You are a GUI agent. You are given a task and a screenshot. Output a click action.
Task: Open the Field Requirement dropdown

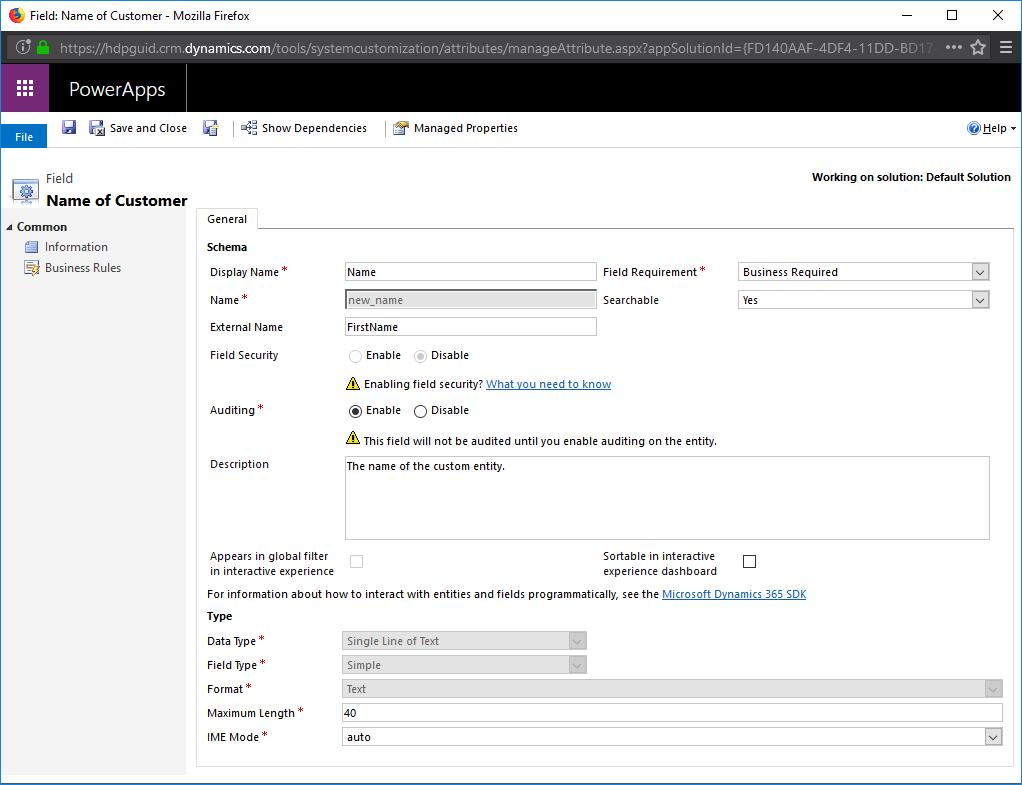pyautogui.click(x=979, y=271)
